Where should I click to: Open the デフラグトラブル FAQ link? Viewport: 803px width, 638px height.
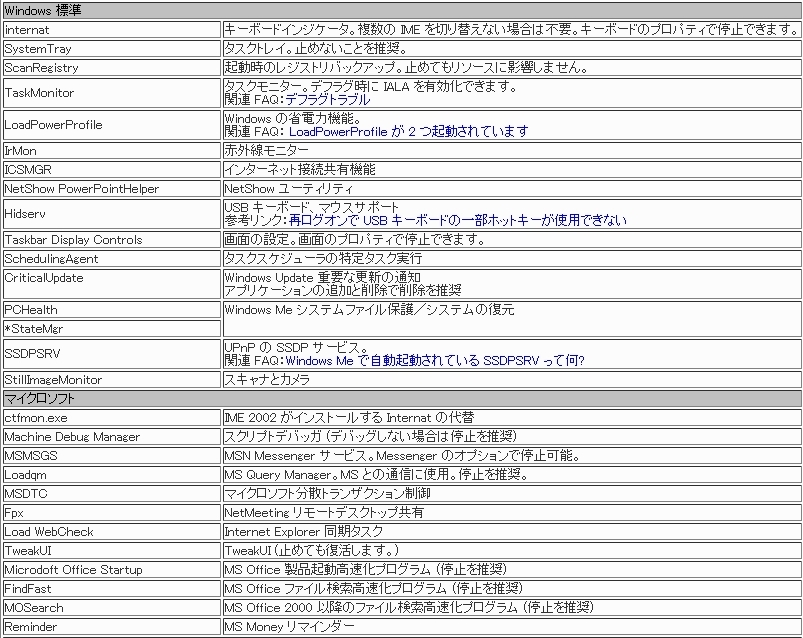(x=327, y=99)
